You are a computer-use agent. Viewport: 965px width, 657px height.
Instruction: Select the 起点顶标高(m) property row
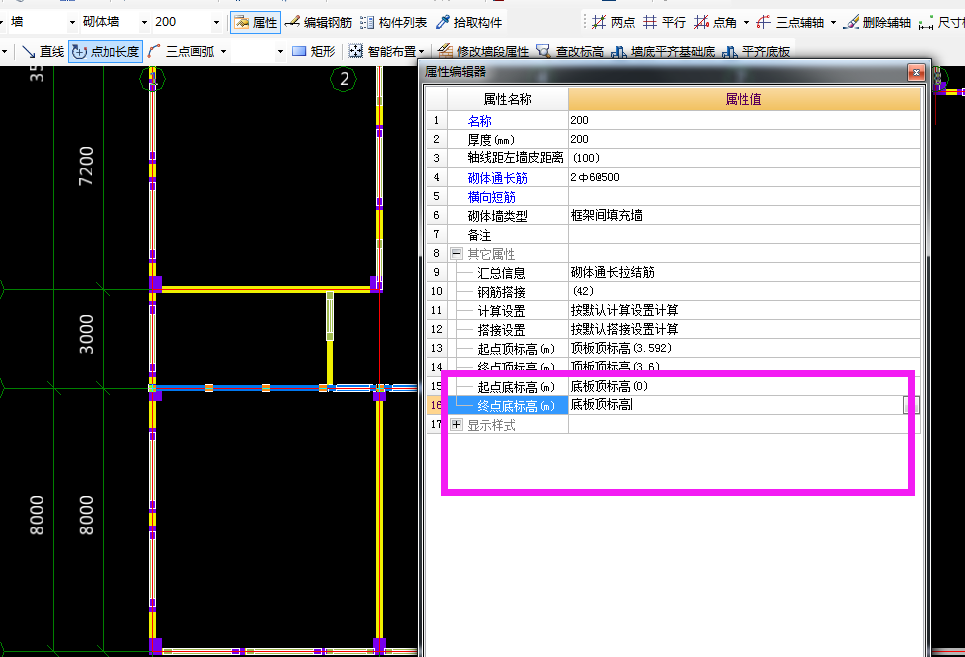(x=508, y=349)
